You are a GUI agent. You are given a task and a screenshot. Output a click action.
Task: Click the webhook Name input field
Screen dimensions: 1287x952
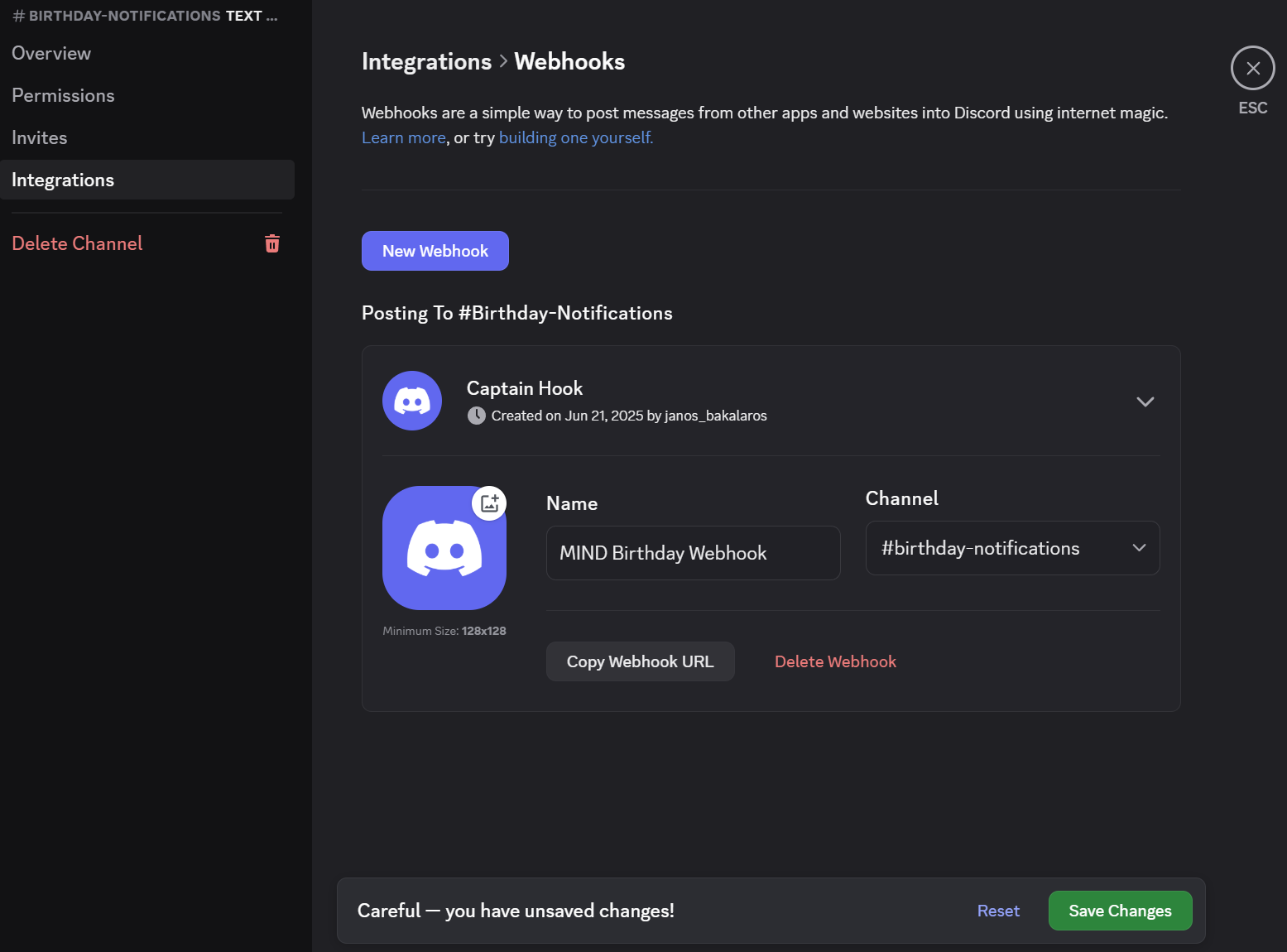tap(694, 553)
